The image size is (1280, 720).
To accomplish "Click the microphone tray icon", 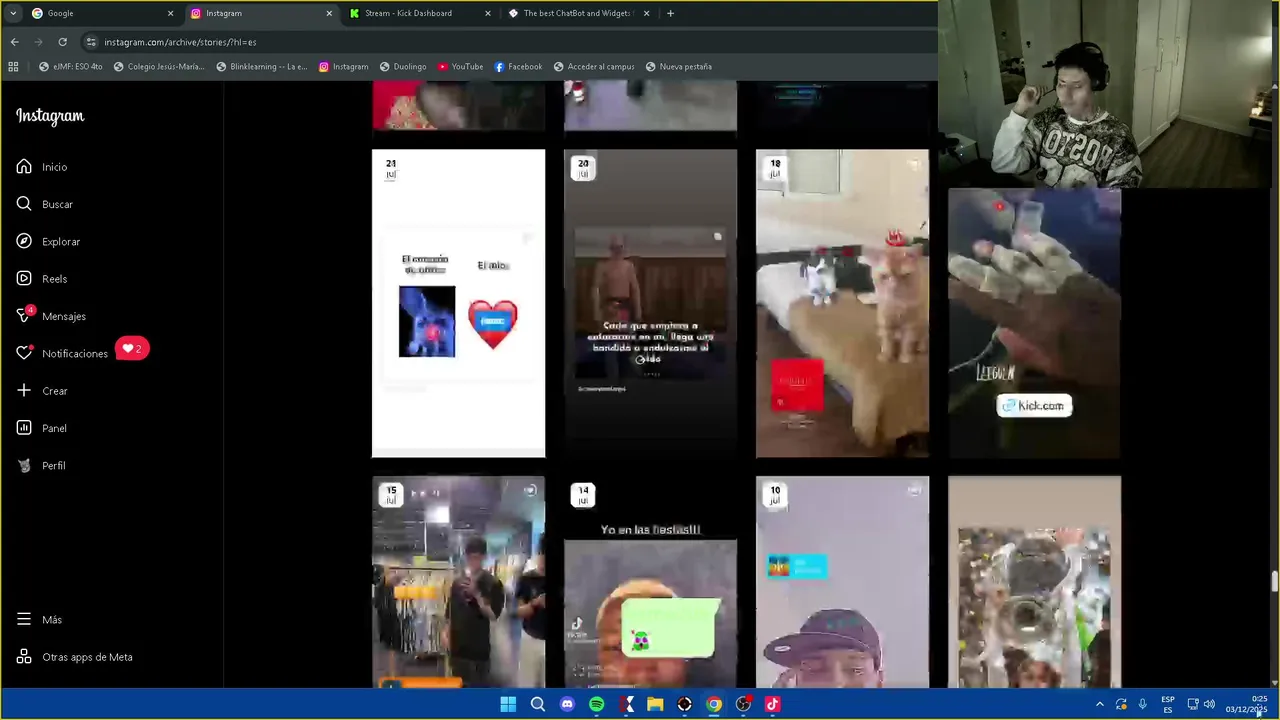I will [1142, 704].
